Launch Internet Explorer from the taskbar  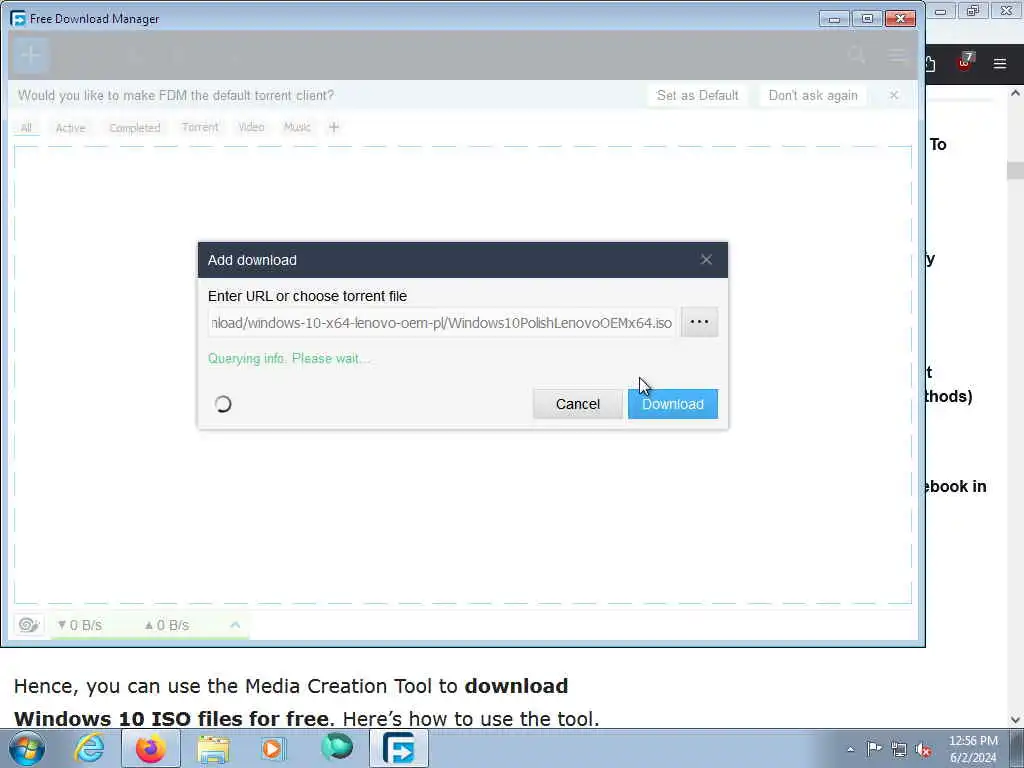[x=89, y=748]
